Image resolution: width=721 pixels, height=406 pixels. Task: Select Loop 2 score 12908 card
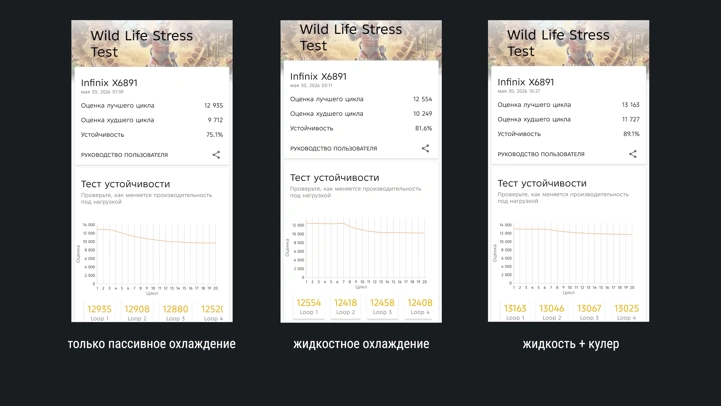click(x=137, y=312)
